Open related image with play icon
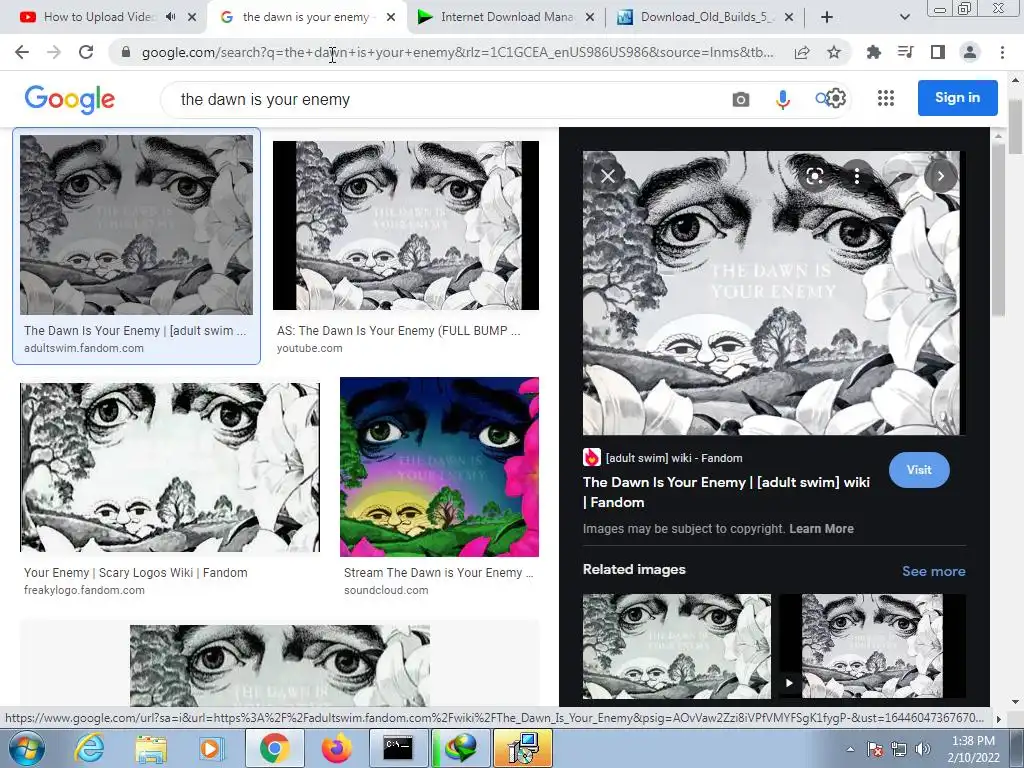This screenshot has height=768, width=1024. click(872, 646)
